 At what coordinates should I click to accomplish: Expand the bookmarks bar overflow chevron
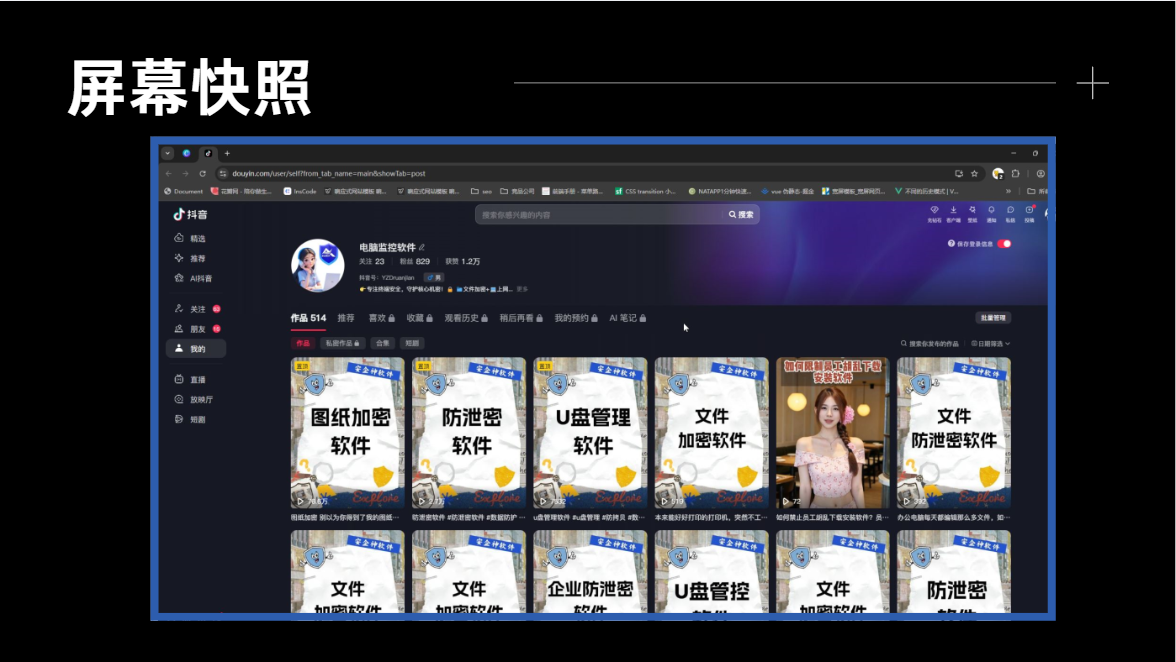click(x=1008, y=191)
